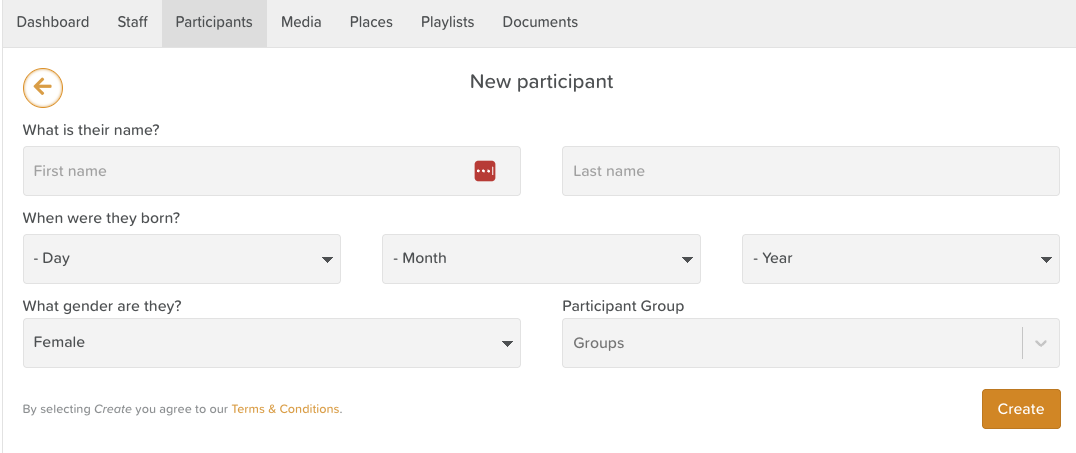This screenshot has width=1076, height=453.
Task: Open the Month dropdown
Action: (541, 259)
